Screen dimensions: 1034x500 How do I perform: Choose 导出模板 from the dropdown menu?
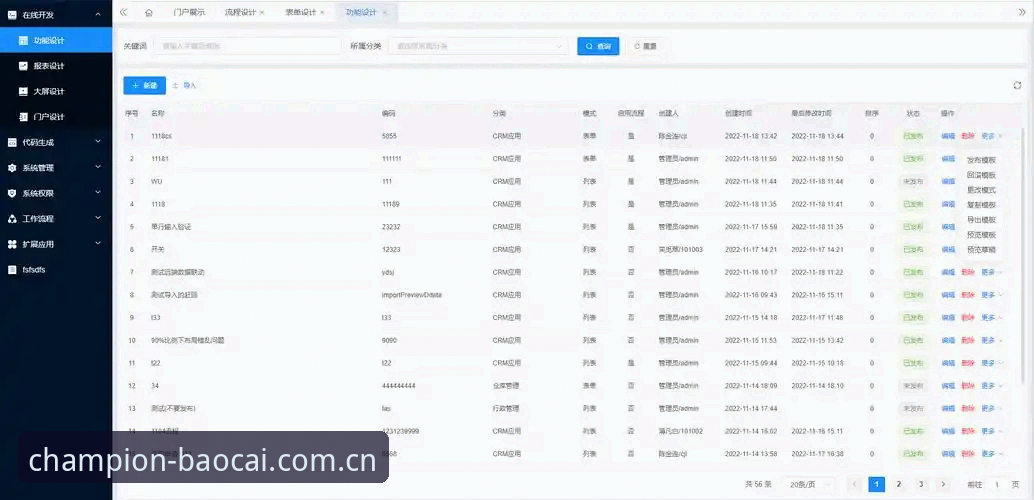tap(981, 220)
